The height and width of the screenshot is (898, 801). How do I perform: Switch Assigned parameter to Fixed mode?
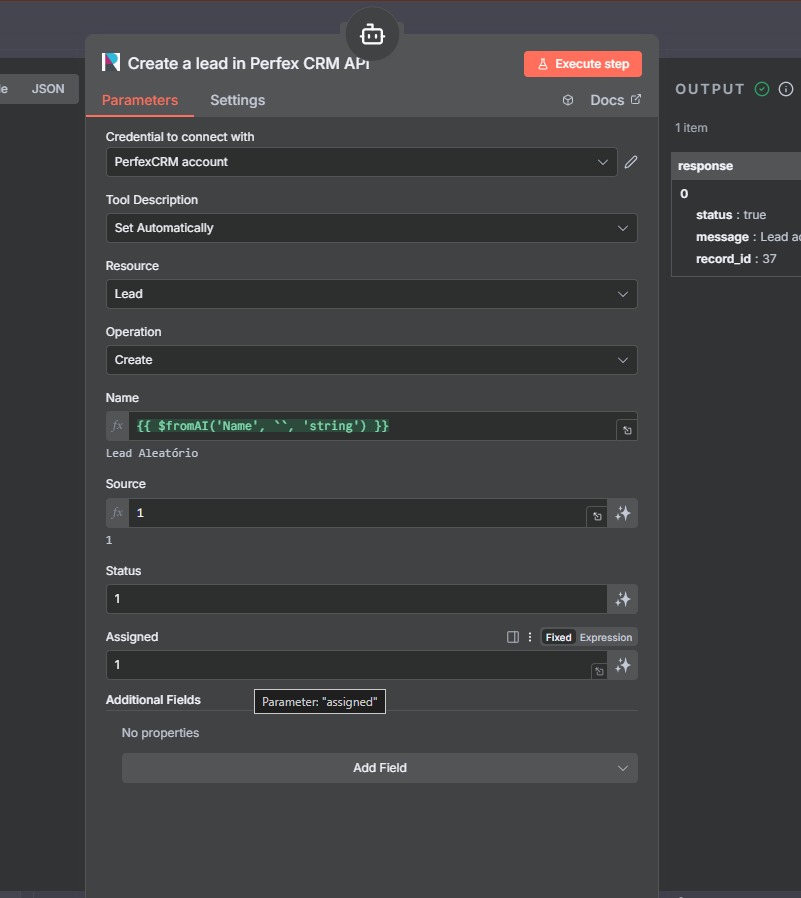click(x=558, y=637)
